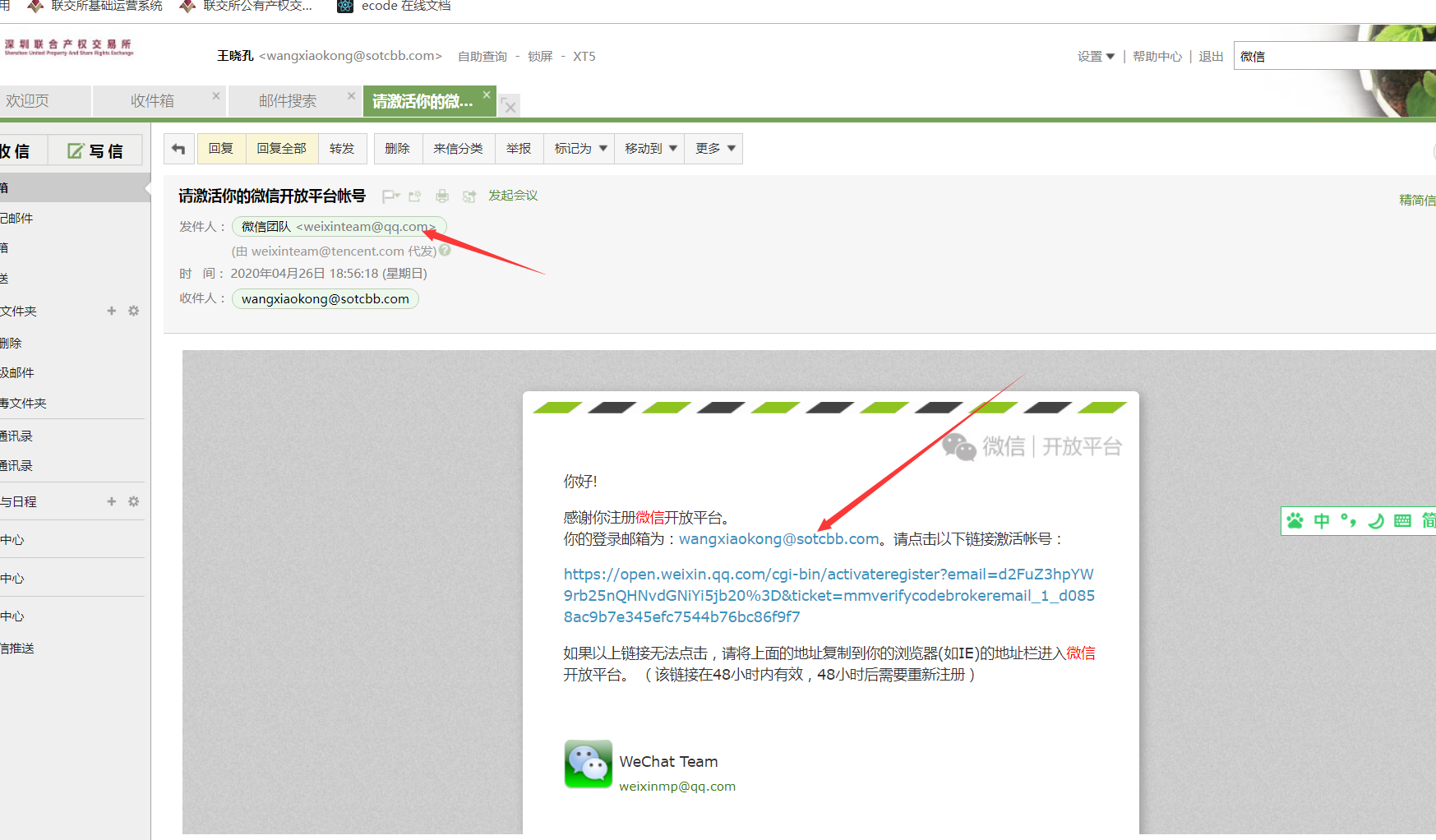
Task: Open the WeChat activation URL link
Action: pos(829,596)
